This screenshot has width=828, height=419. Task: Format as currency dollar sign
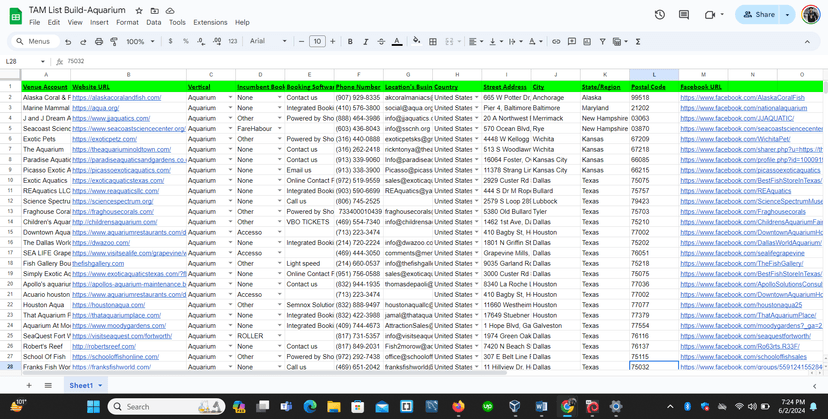[170, 41]
